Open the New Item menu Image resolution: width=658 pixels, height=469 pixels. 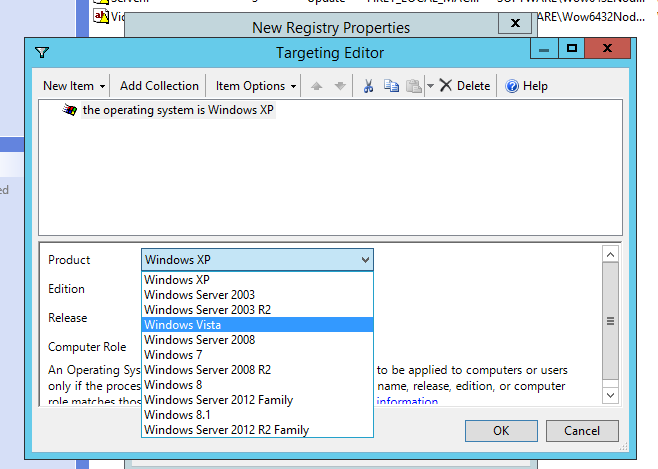click(x=74, y=86)
